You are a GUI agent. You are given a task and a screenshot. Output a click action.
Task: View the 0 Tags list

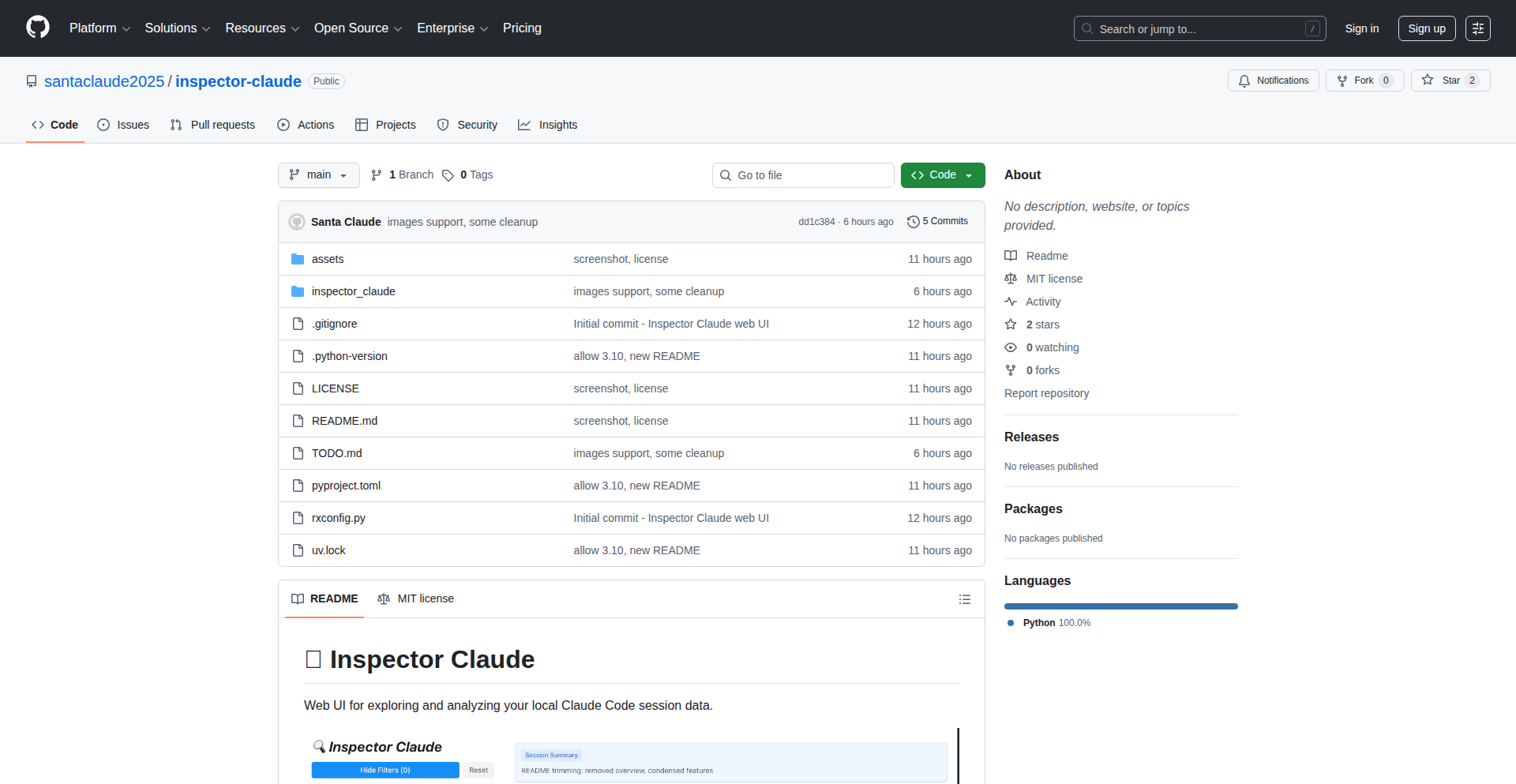467,175
